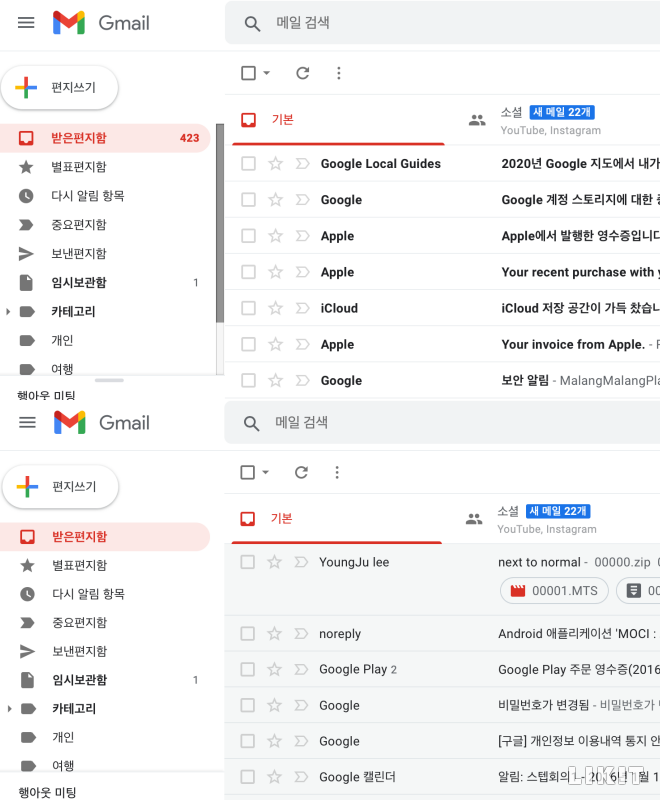Open main menu in lower Gmail window

pos(27,422)
